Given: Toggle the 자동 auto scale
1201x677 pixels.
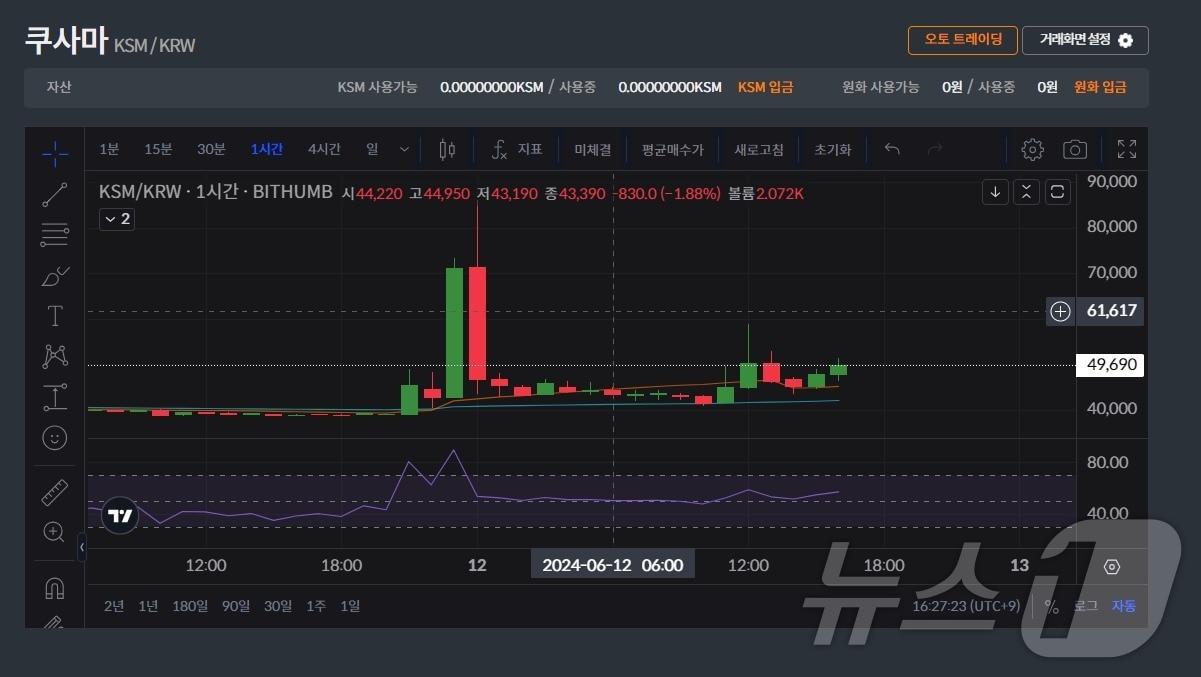Looking at the screenshot, I should tap(1124, 606).
